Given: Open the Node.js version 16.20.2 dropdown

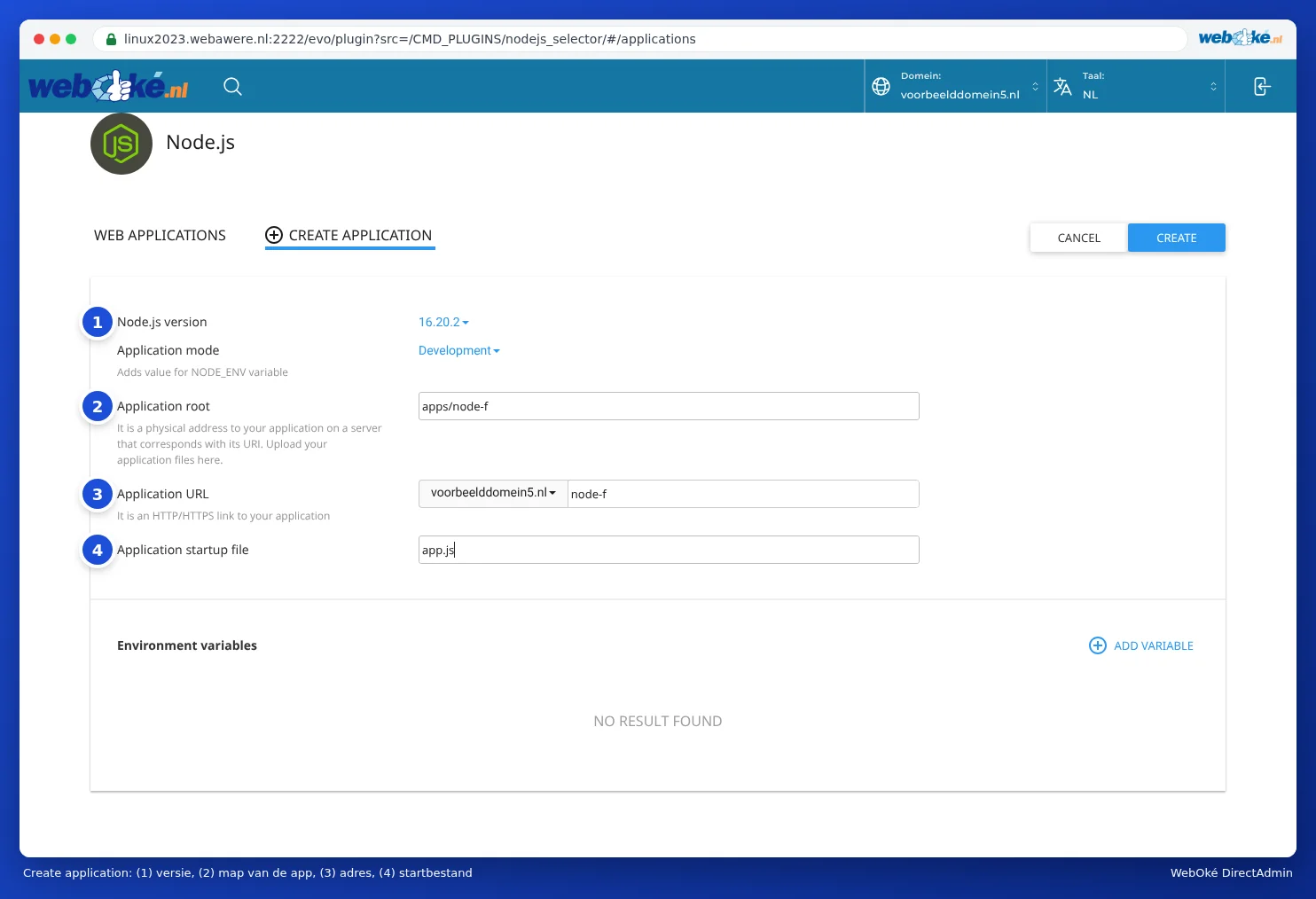Looking at the screenshot, I should [443, 322].
